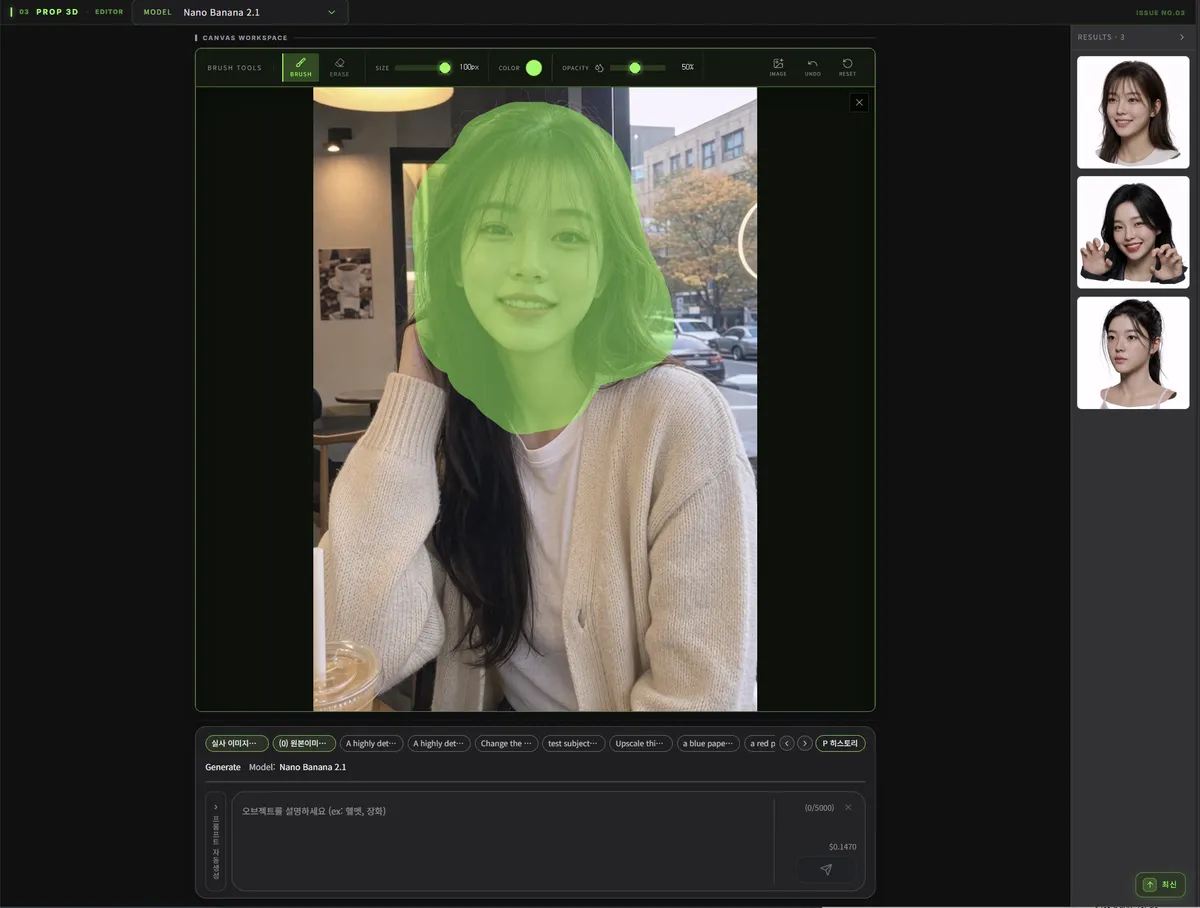This screenshot has width=1200, height=908.
Task: Click the Generate tab label
Action: point(223,767)
